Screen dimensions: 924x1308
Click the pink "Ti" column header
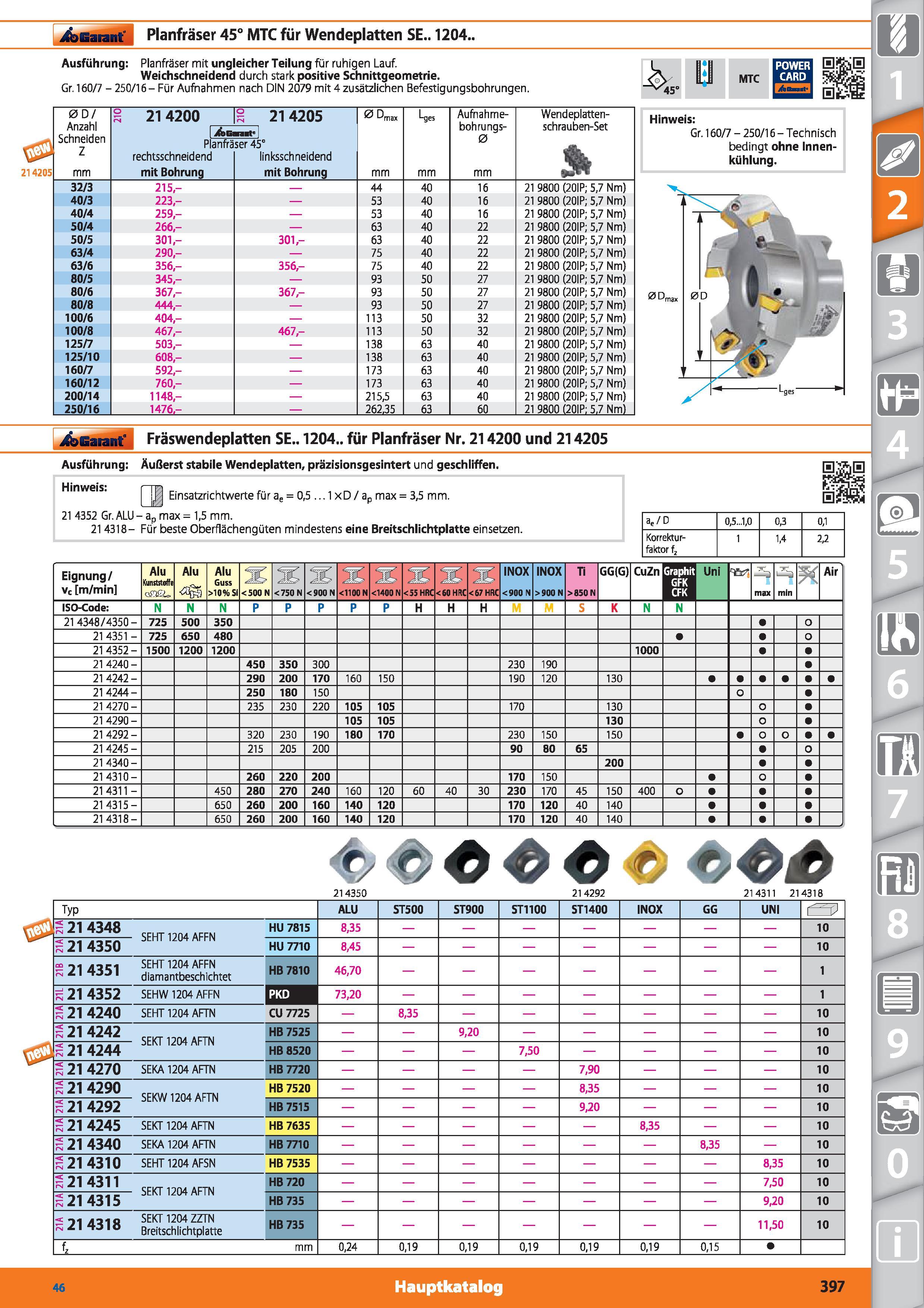click(x=581, y=582)
